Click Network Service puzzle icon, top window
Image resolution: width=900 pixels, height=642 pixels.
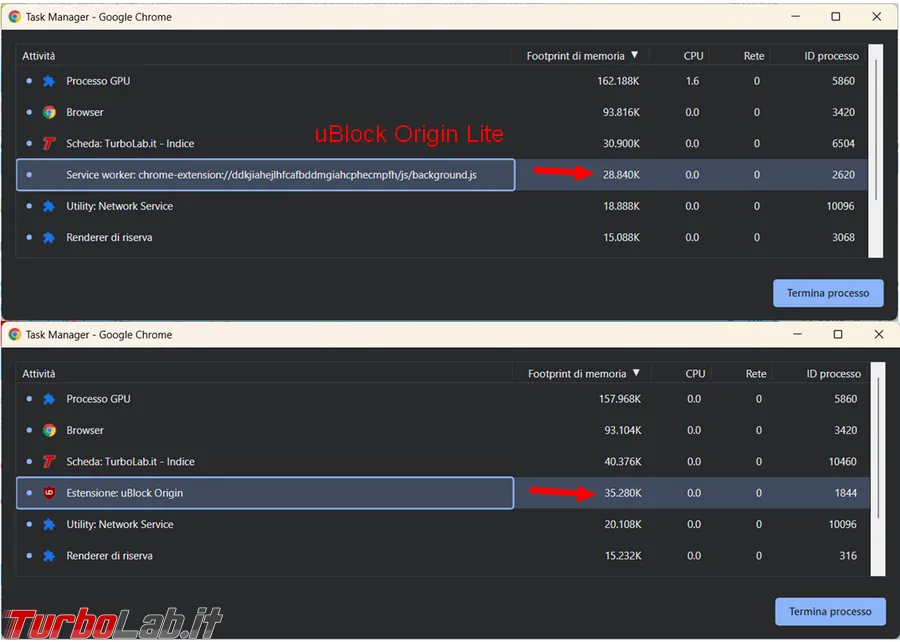49,206
